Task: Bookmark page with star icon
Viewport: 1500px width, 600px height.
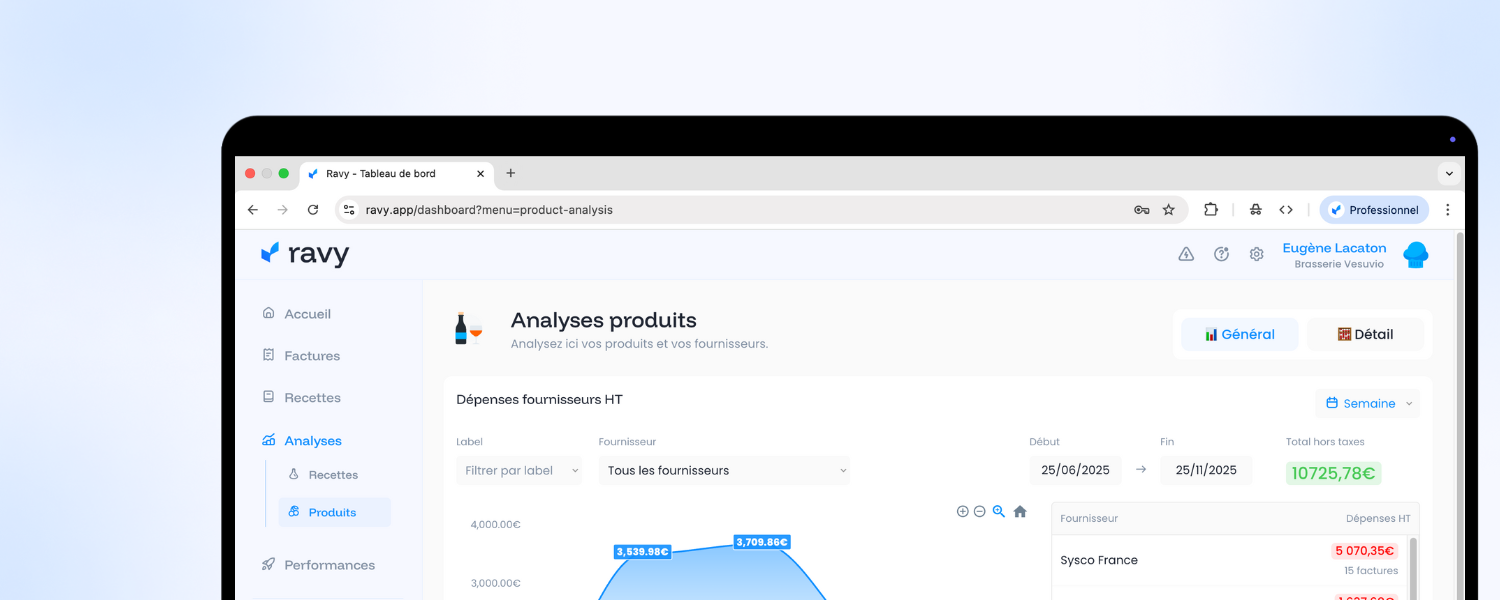Action: click(1168, 210)
